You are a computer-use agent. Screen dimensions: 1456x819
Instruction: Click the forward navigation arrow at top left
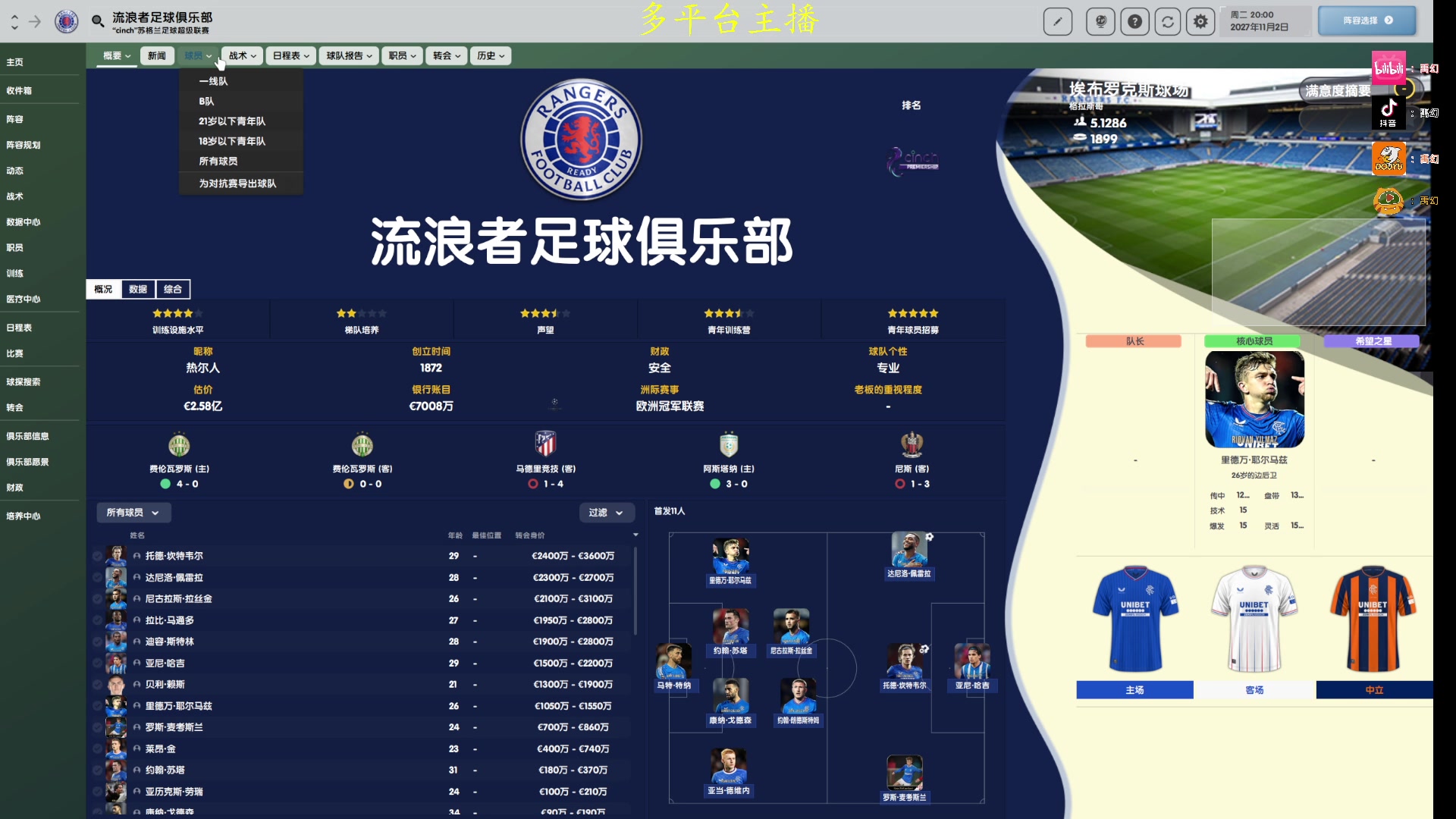point(33,22)
